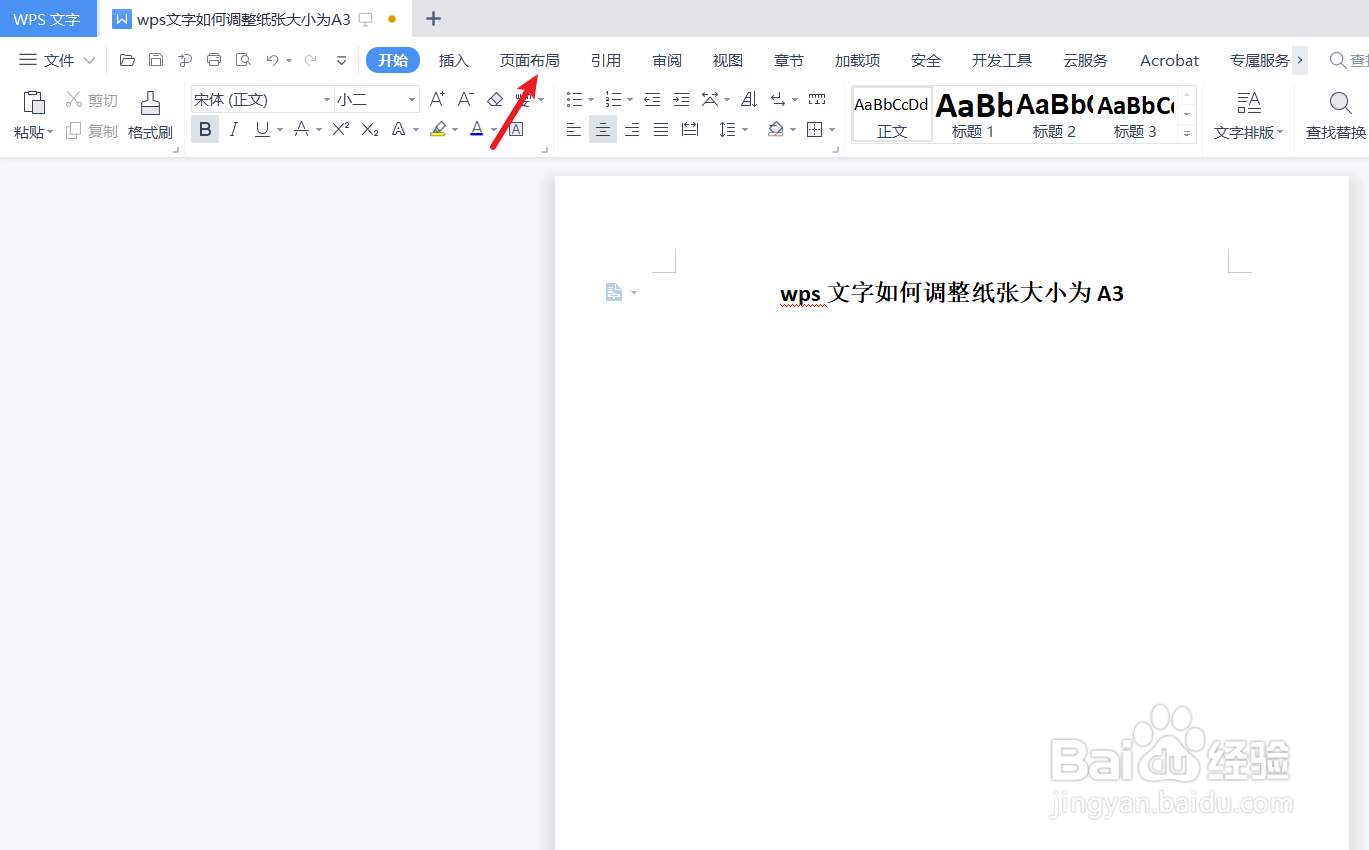This screenshot has height=850, width=1369.
Task: Decrease font size with A- icon
Action: pyautogui.click(x=465, y=99)
